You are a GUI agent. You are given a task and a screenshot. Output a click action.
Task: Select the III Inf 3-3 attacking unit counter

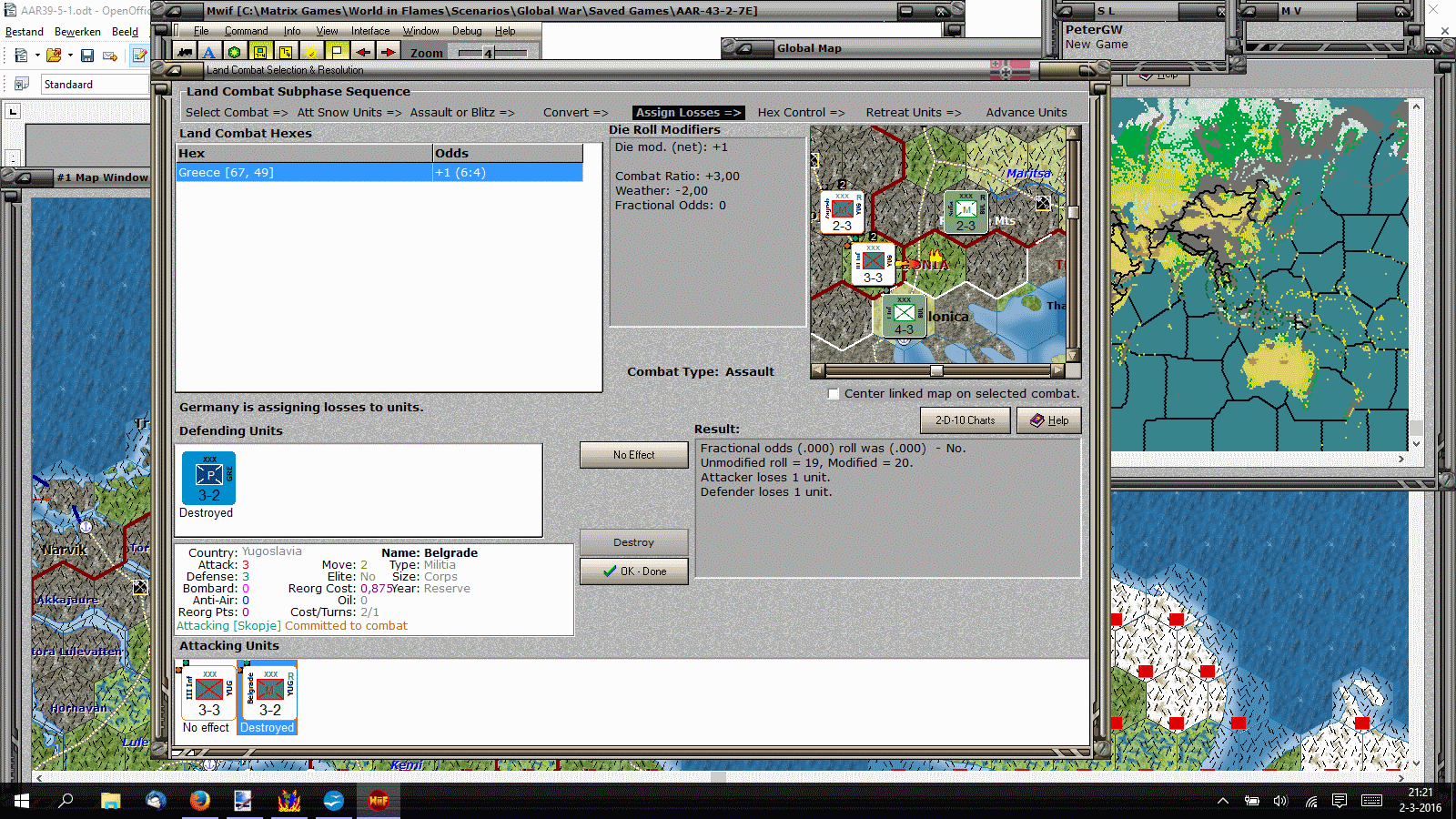209,693
